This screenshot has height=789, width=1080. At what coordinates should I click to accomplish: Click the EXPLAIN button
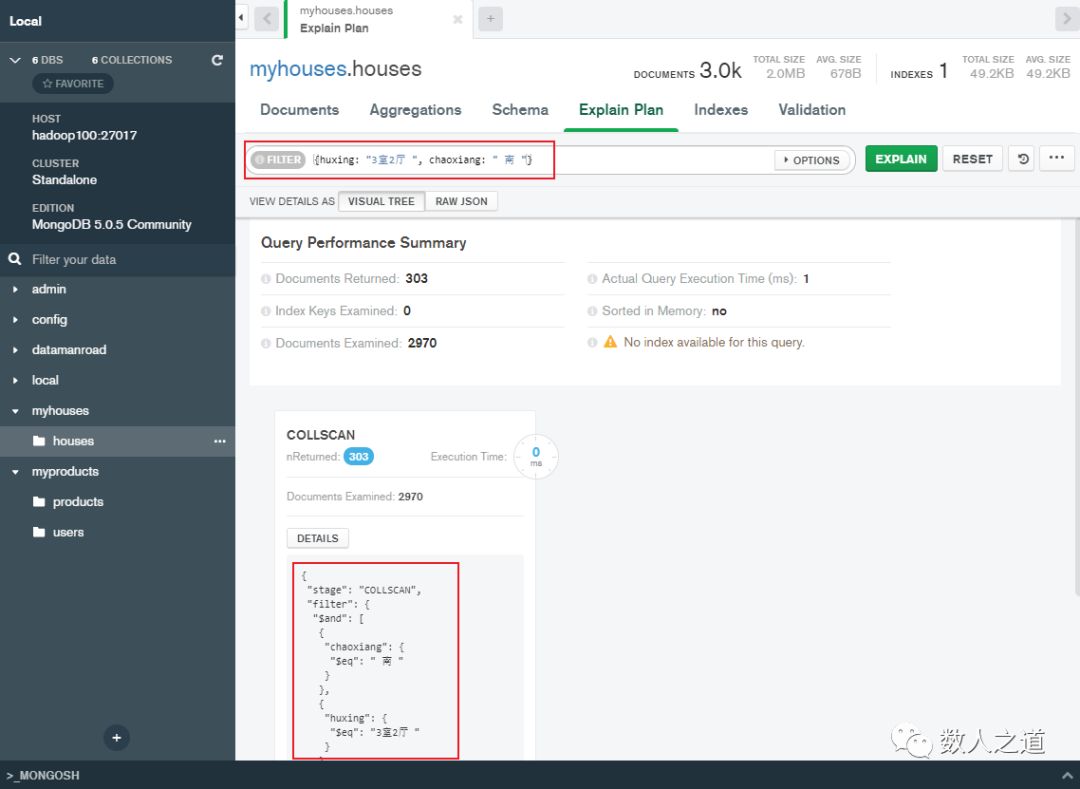[x=900, y=158]
